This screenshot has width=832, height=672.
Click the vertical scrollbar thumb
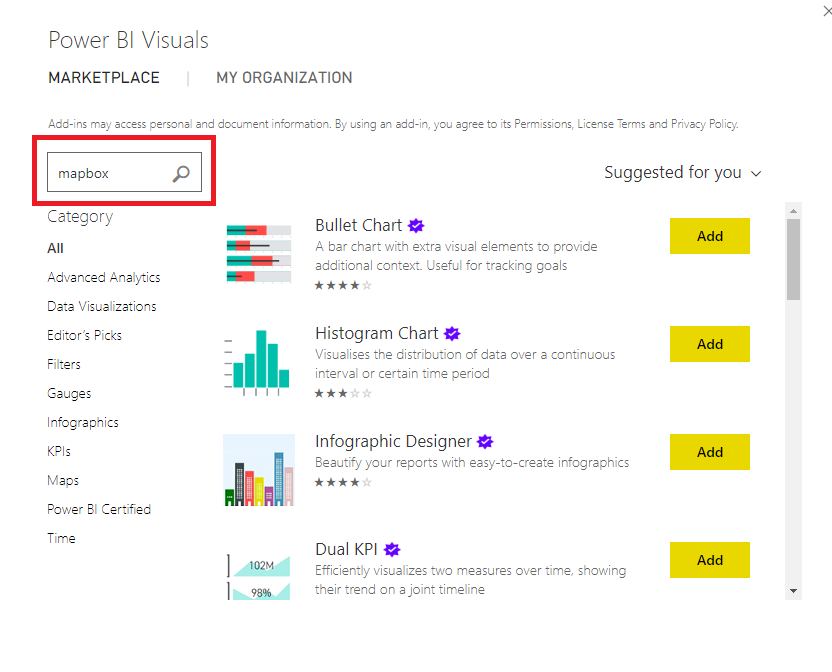pos(793,260)
